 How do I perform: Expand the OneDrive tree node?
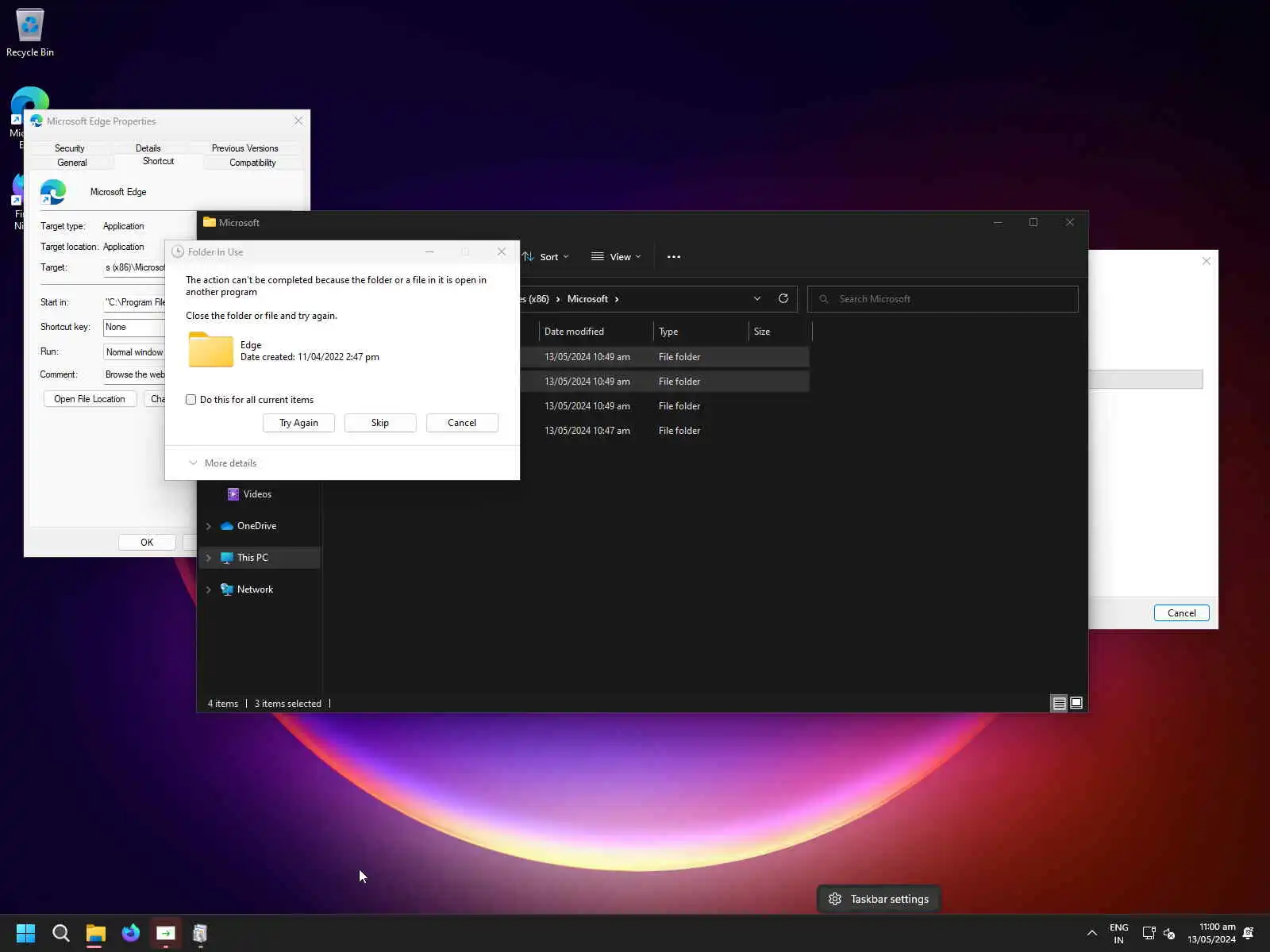[x=209, y=526]
